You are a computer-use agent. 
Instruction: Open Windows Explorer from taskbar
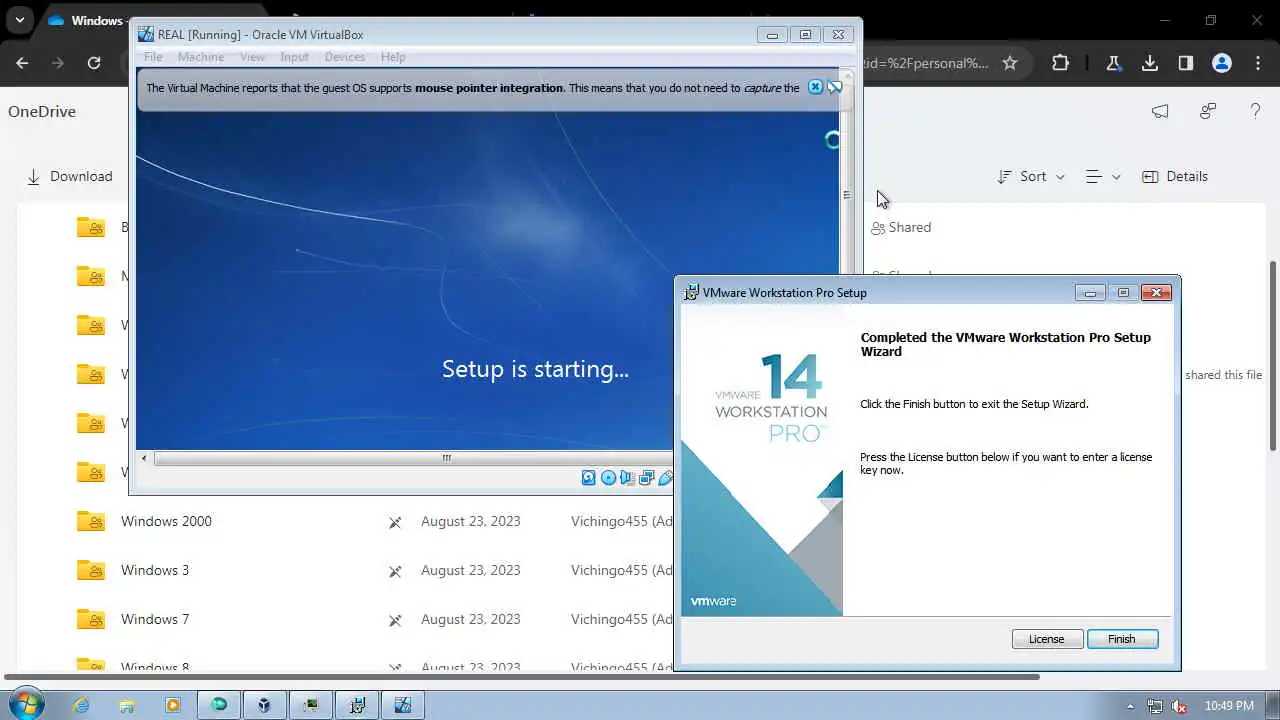[x=127, y=705]
